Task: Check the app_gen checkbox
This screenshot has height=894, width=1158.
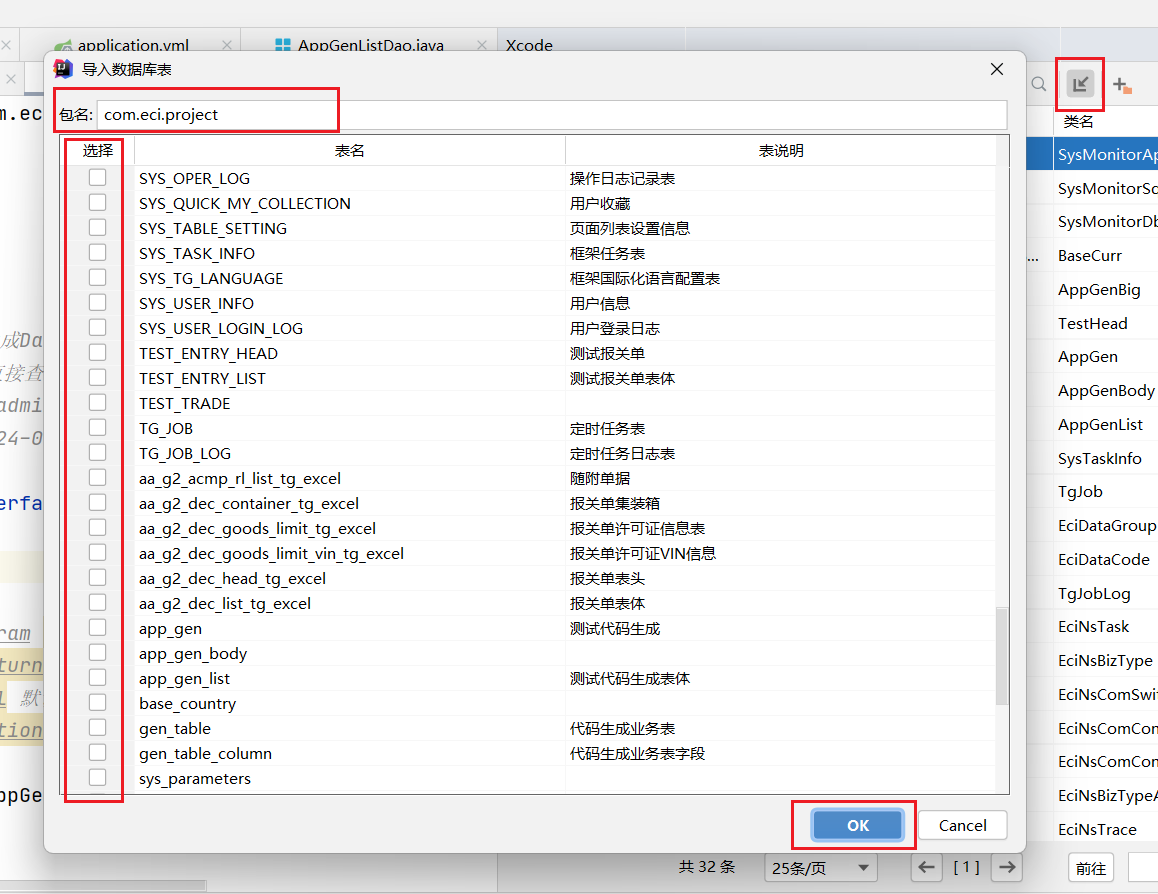Action: [x=97, y=627]
